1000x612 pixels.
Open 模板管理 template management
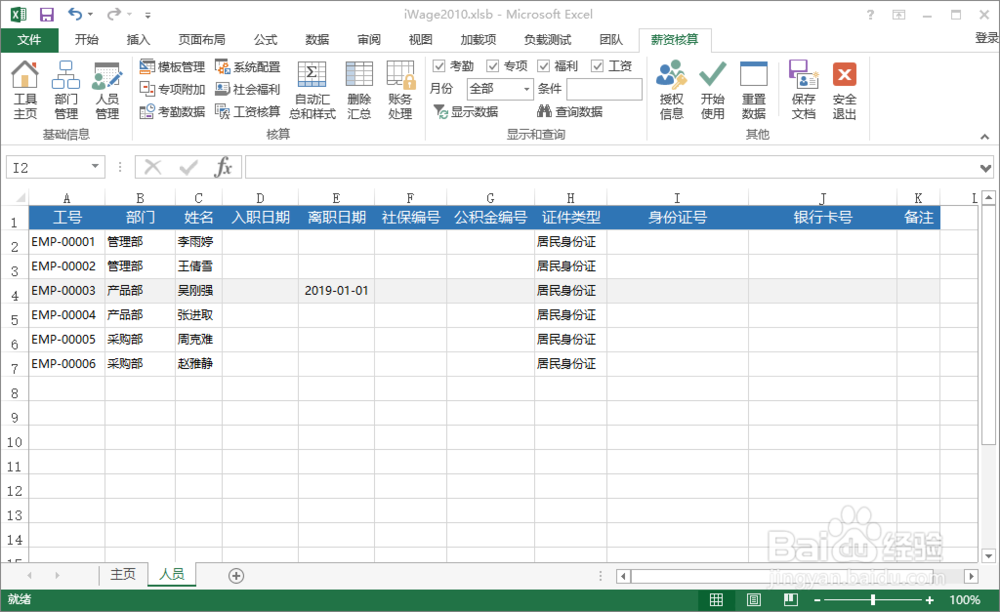click(172, 66)
